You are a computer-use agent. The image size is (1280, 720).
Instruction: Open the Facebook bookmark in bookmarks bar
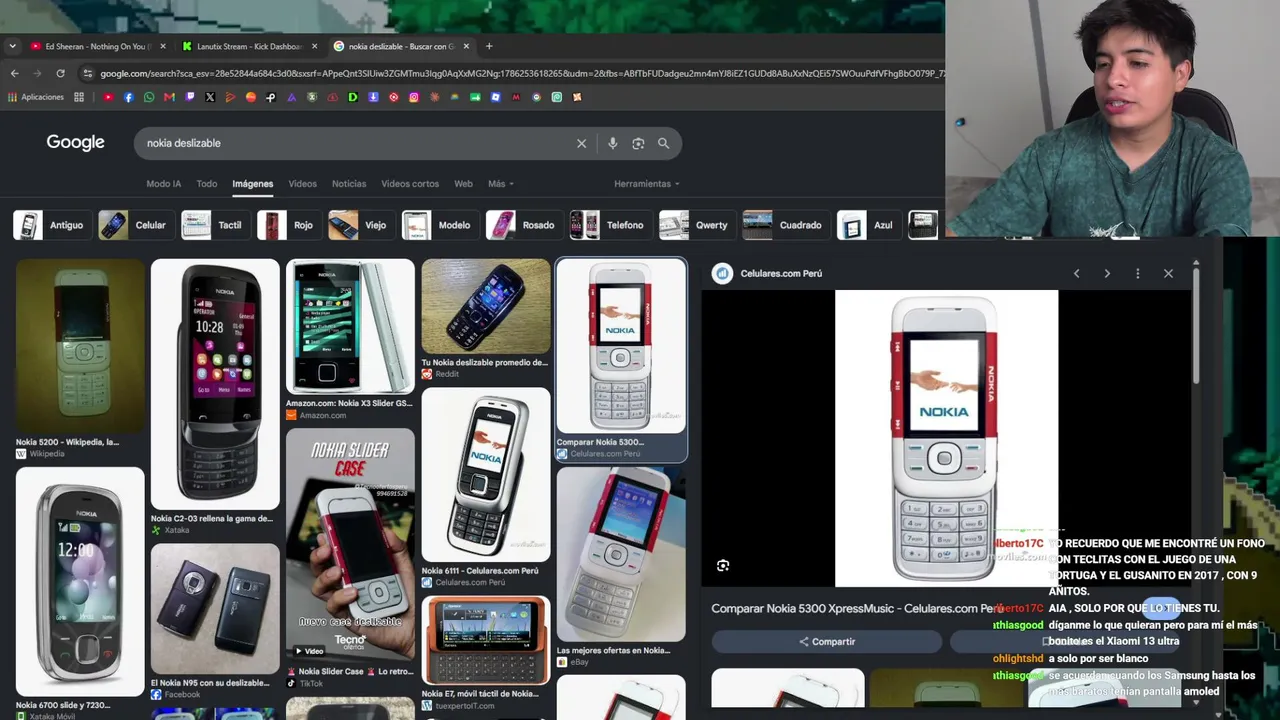[x=128, y=97]
